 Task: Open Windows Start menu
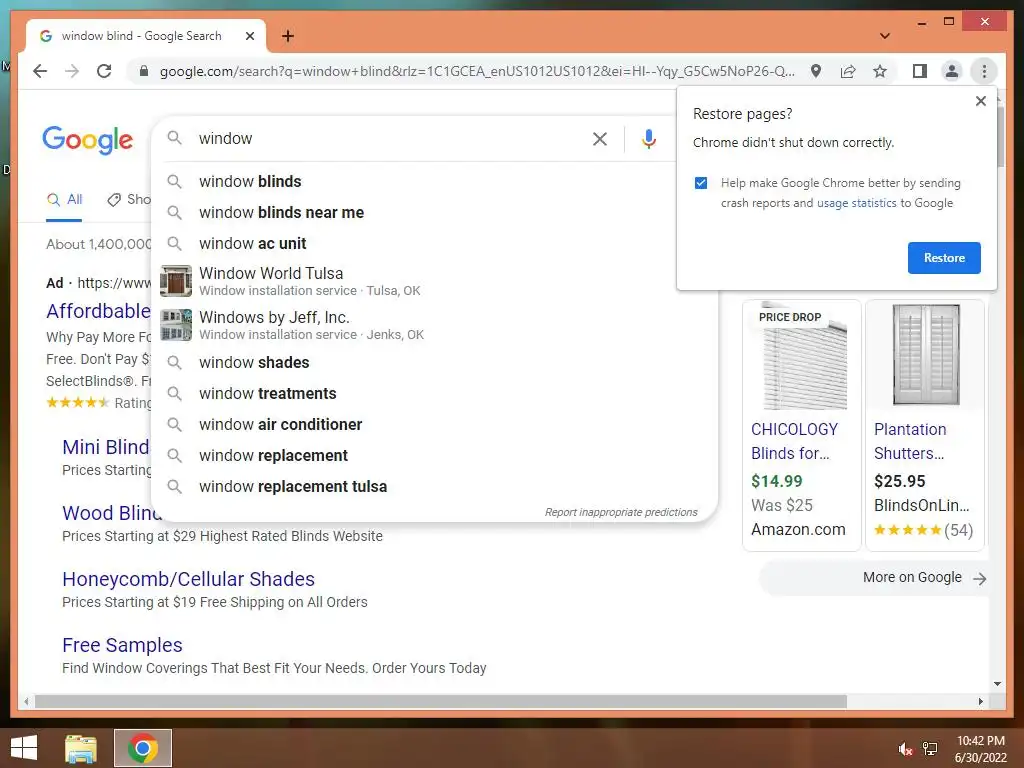click(24, 748)
